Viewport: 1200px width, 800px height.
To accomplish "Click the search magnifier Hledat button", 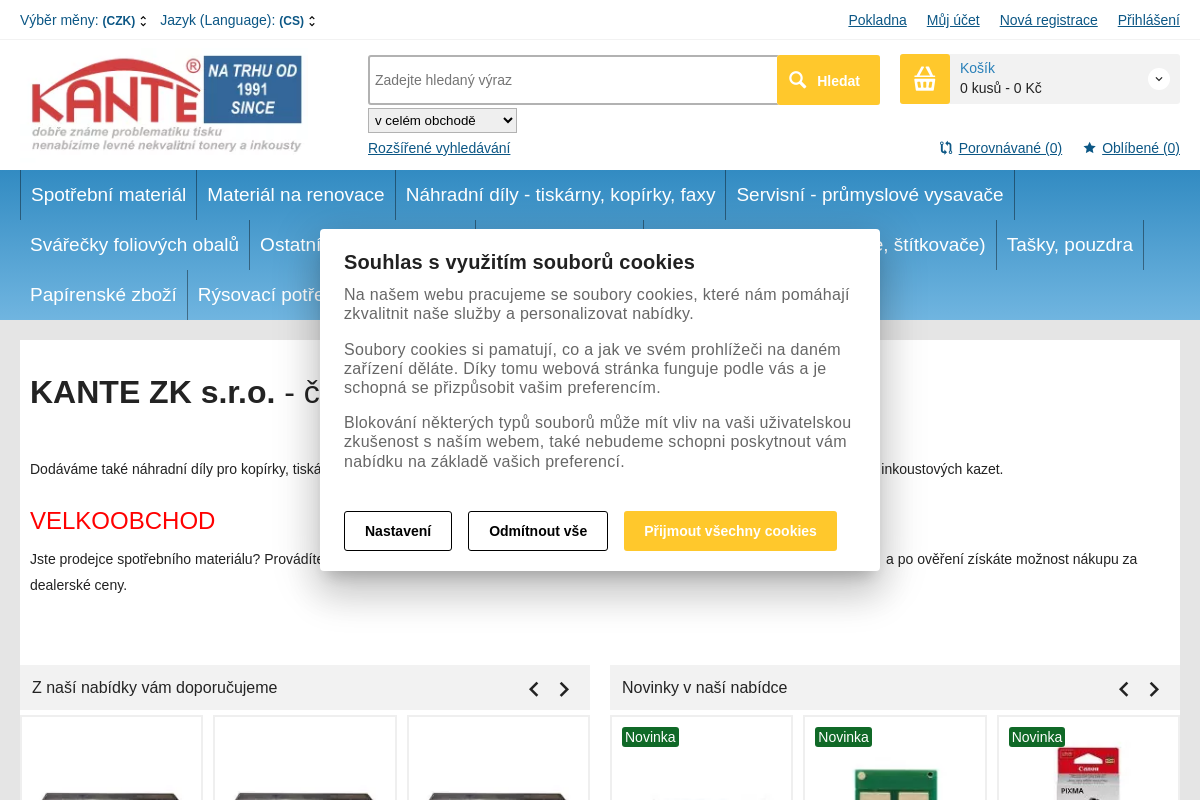I will coord(828,80).
